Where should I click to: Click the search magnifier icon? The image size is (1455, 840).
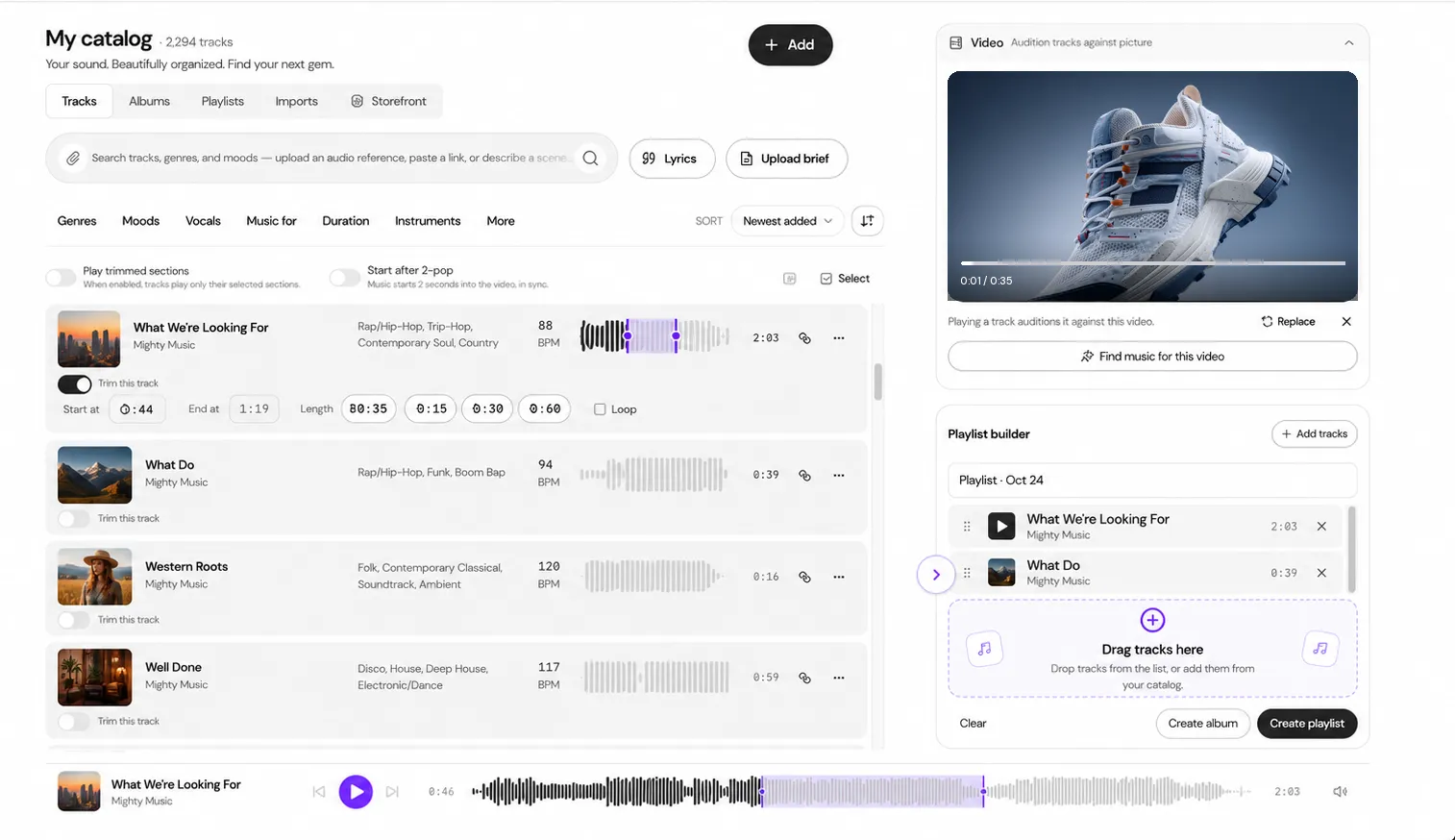coord(590,159)
